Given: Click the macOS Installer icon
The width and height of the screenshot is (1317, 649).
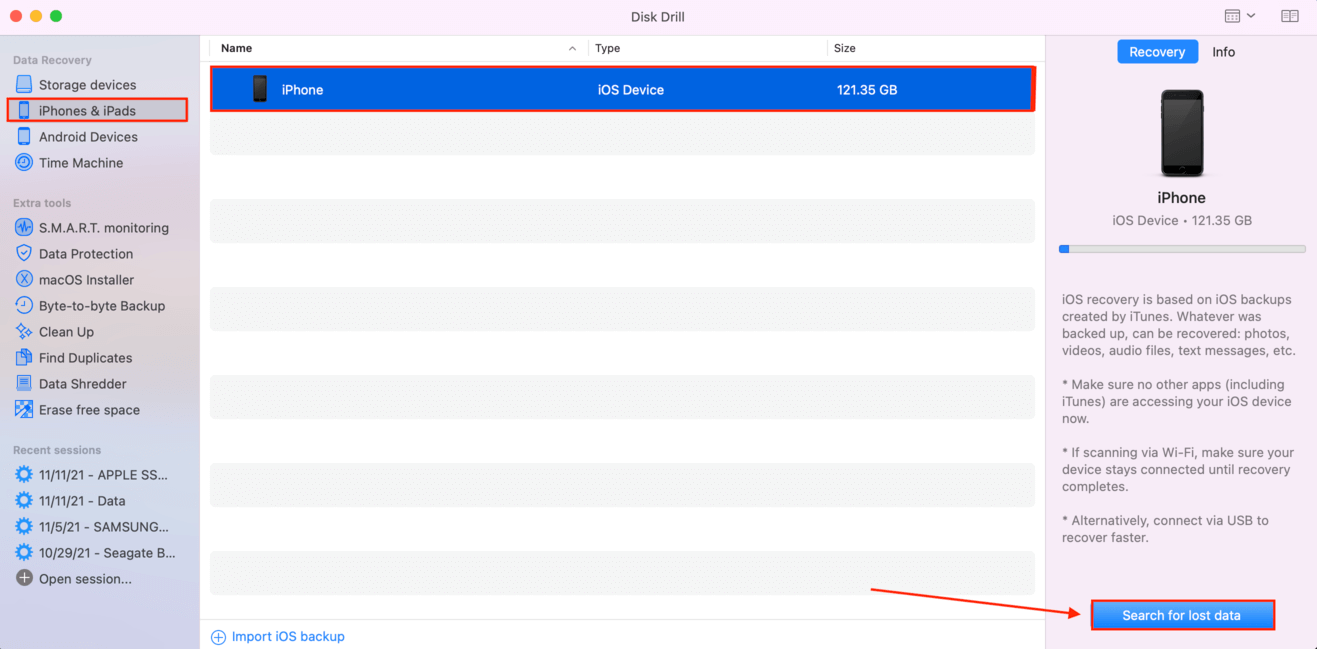Looking at the screenshot, I should [24, 280].
